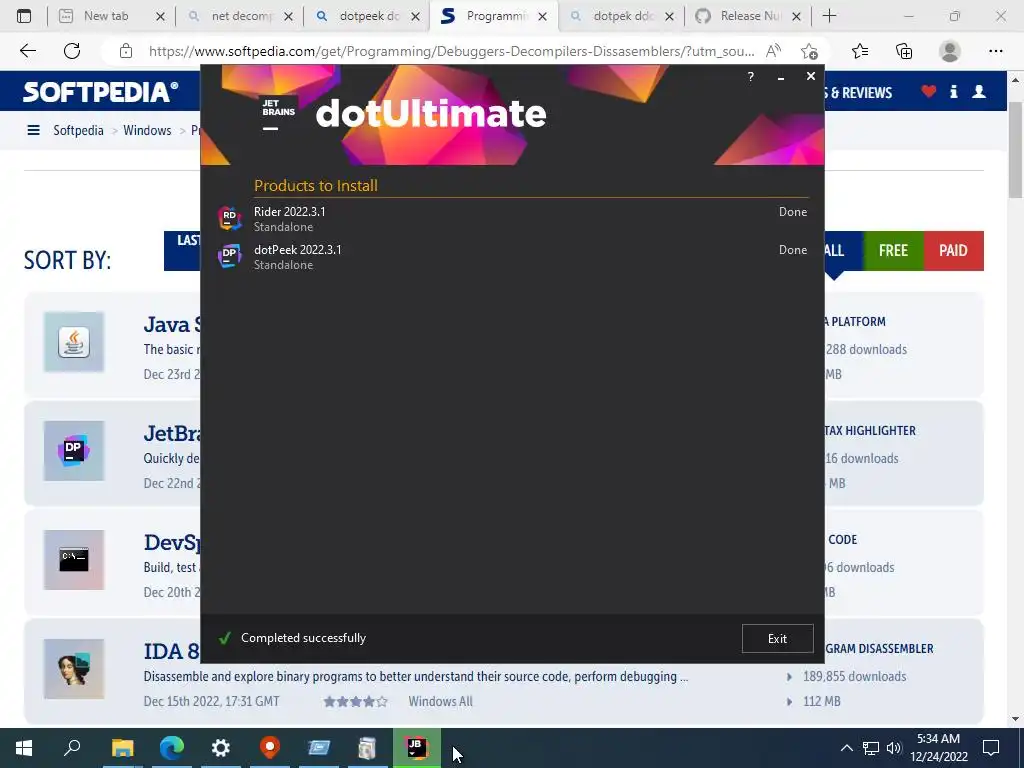1024x768 pixels.
Task: Open the DevS listing console thumbnail
Action: [74, 560]
